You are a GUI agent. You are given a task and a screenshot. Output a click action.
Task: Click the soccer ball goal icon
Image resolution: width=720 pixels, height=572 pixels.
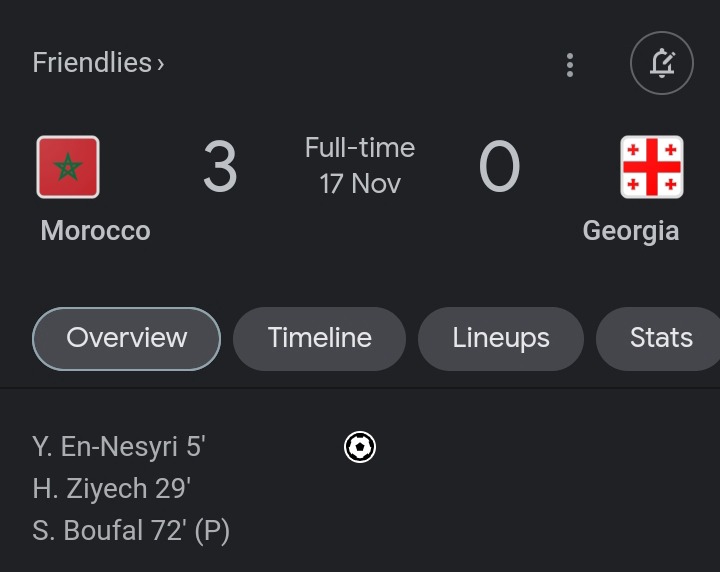click(360, 447)
